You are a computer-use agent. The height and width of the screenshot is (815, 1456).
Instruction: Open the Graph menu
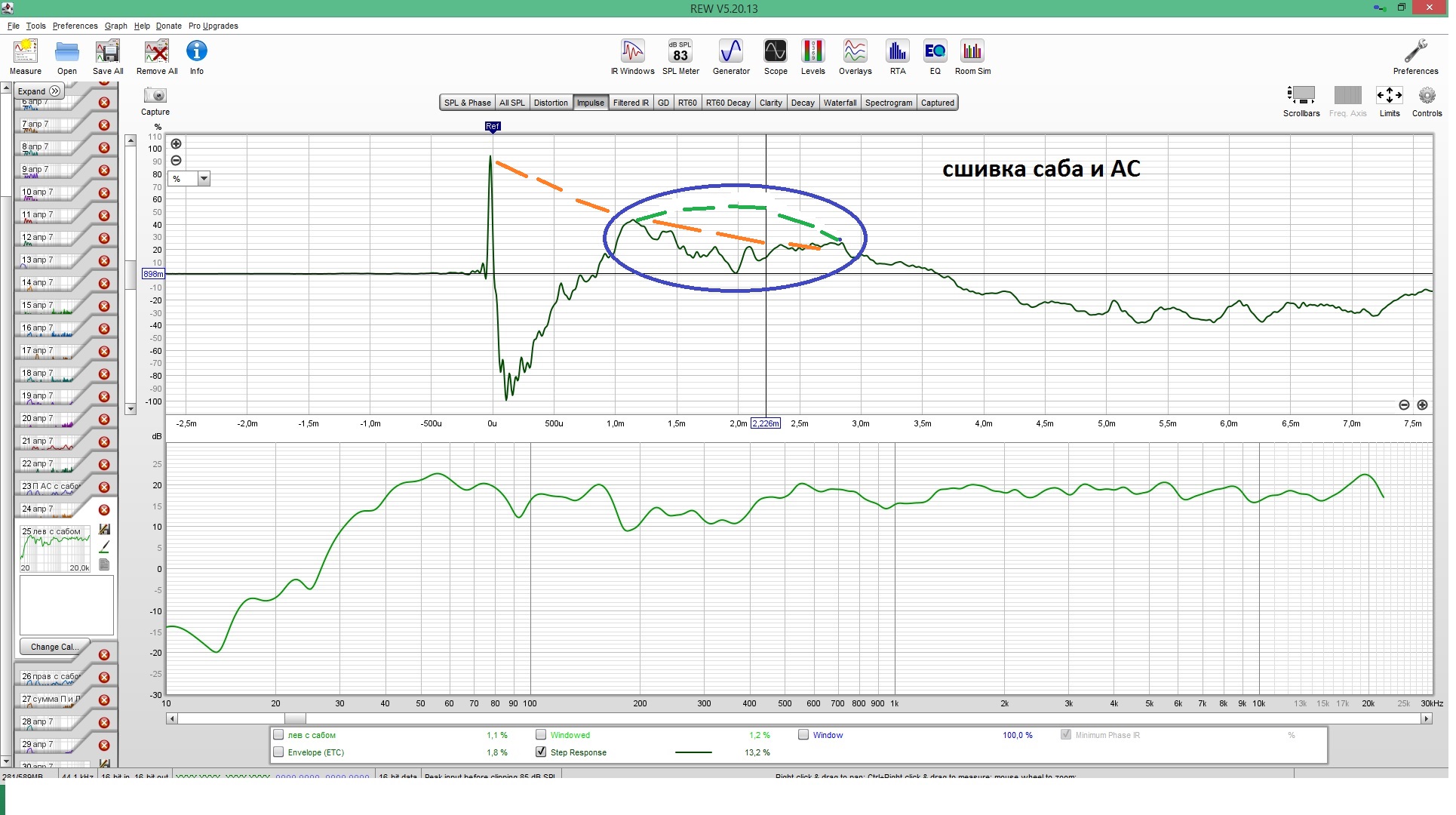point(115,26)
